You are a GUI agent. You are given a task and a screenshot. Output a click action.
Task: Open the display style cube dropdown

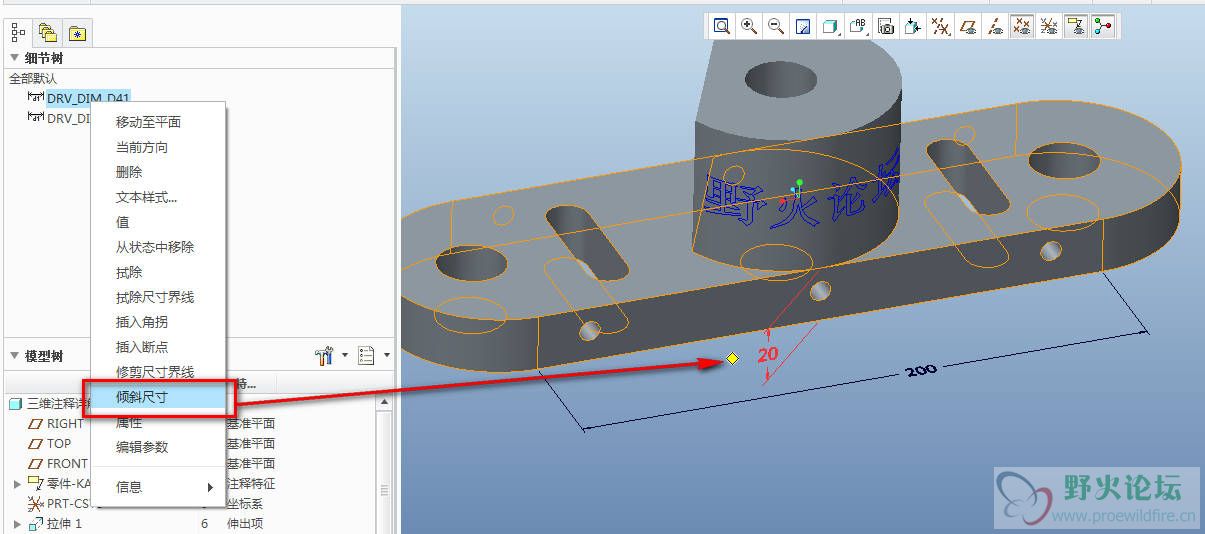click(831, 26)
